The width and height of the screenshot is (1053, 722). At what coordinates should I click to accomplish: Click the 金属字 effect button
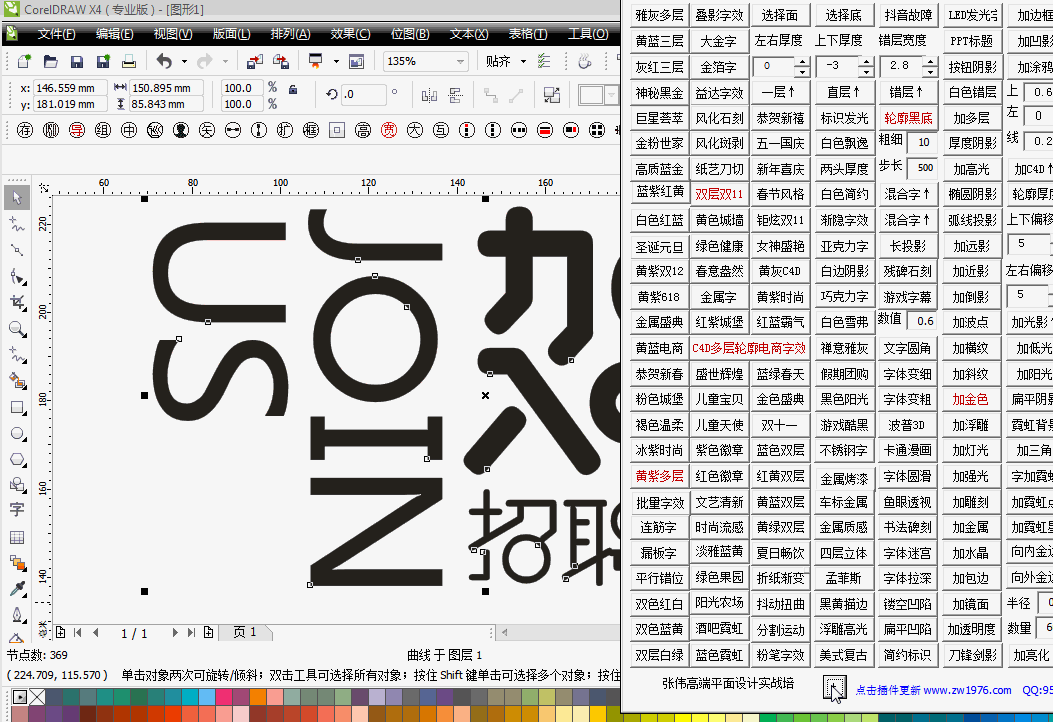pyautogui.click(x=718, y=297)
